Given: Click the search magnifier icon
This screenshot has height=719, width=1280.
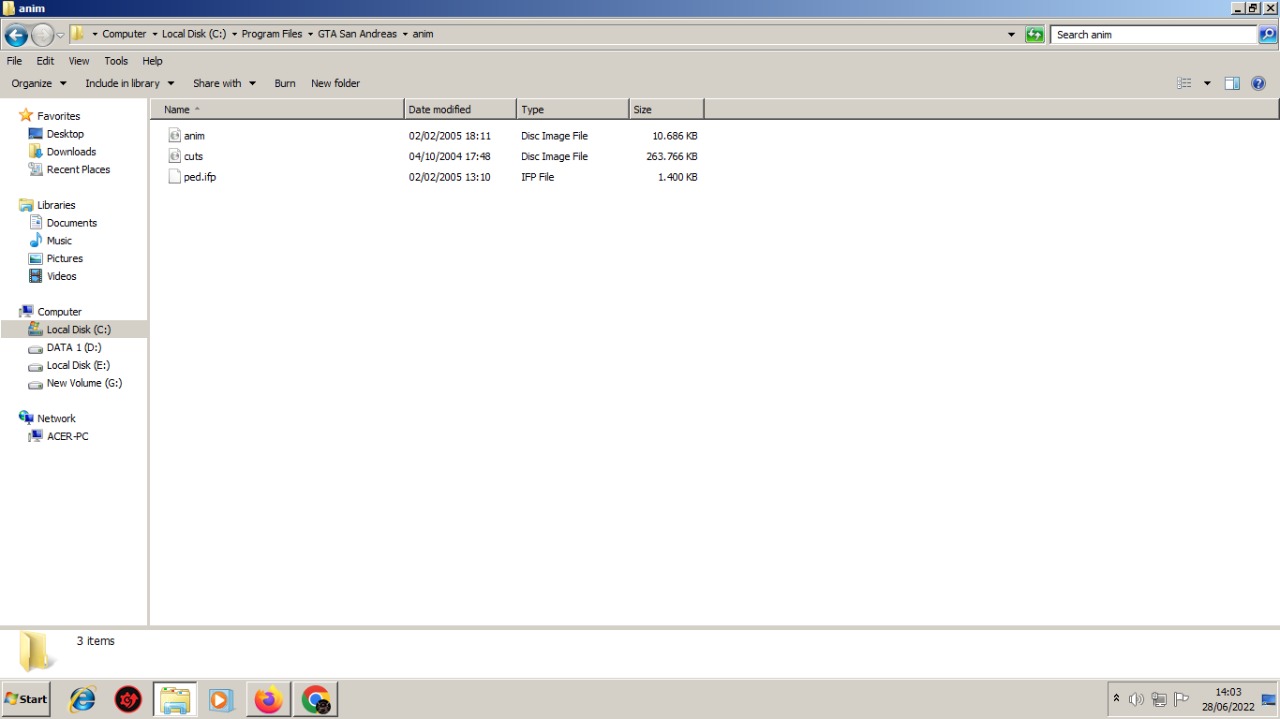Looking at the screenshot, I should (x=1267, y=35).
